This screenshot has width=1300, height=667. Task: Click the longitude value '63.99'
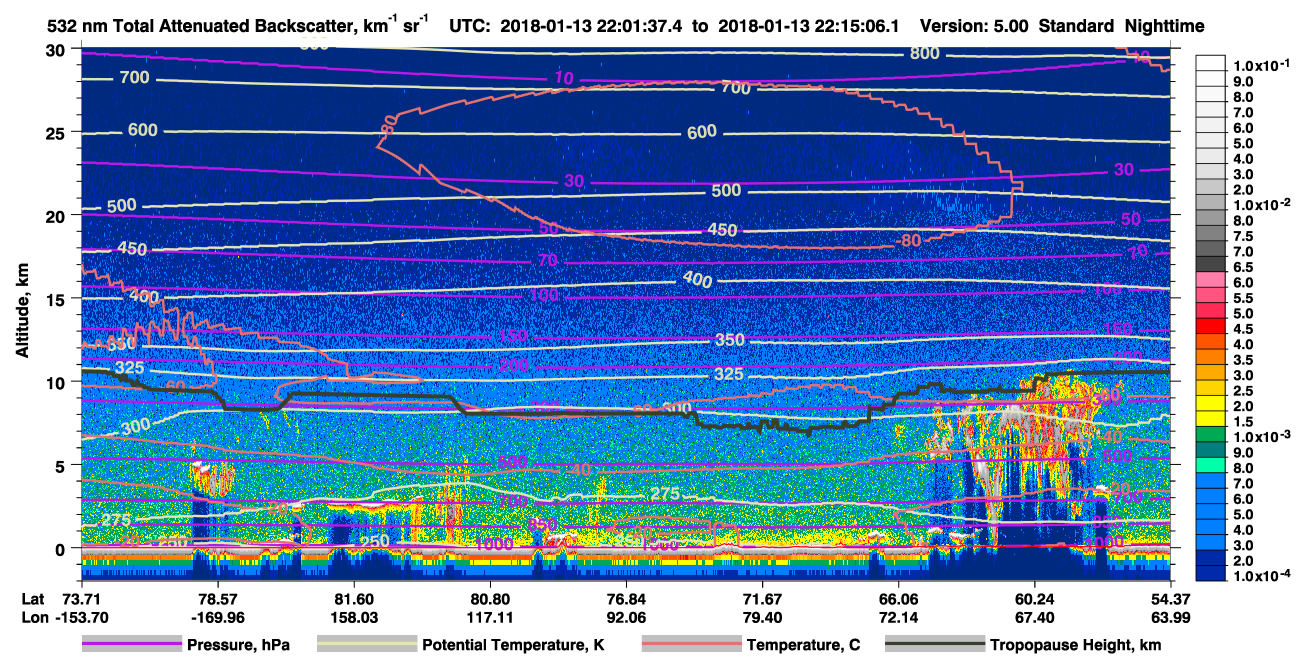click(1171, 617)
